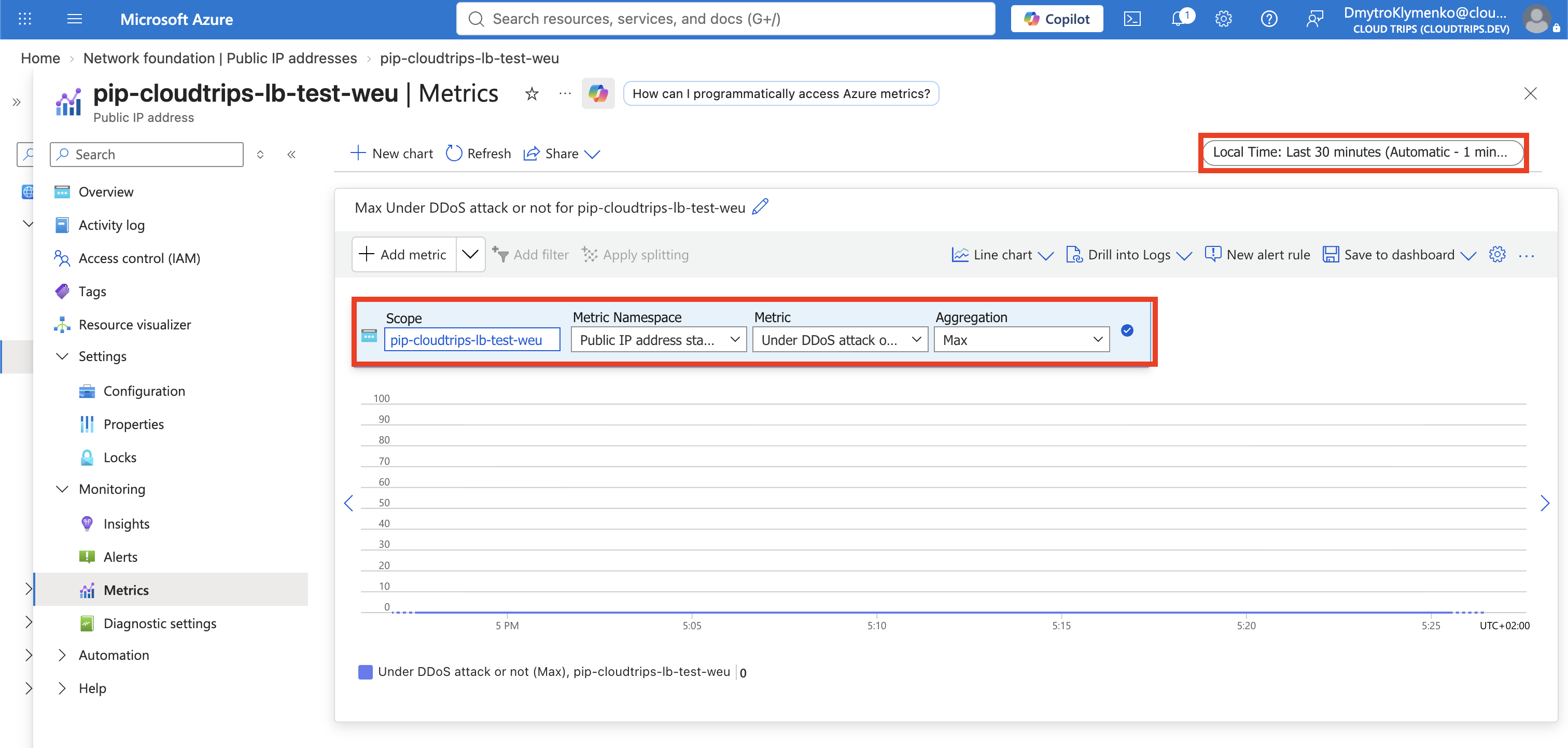The height and width of the screenshot is (748, 1568).
Task: Open the Azure app launcher grid
Action: tap(25, 19)
